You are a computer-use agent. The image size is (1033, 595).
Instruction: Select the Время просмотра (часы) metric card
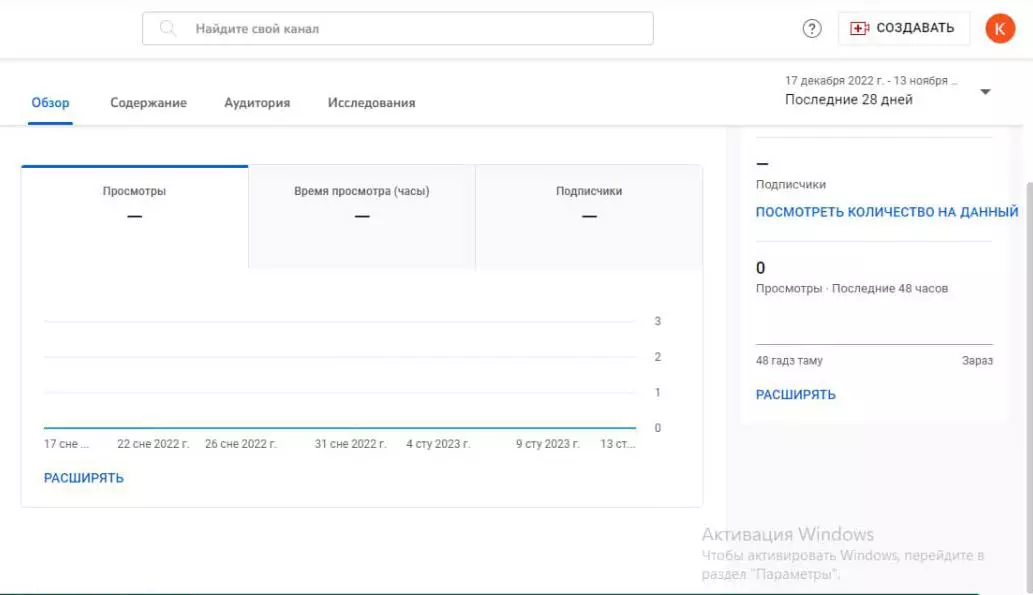point(362,217)
